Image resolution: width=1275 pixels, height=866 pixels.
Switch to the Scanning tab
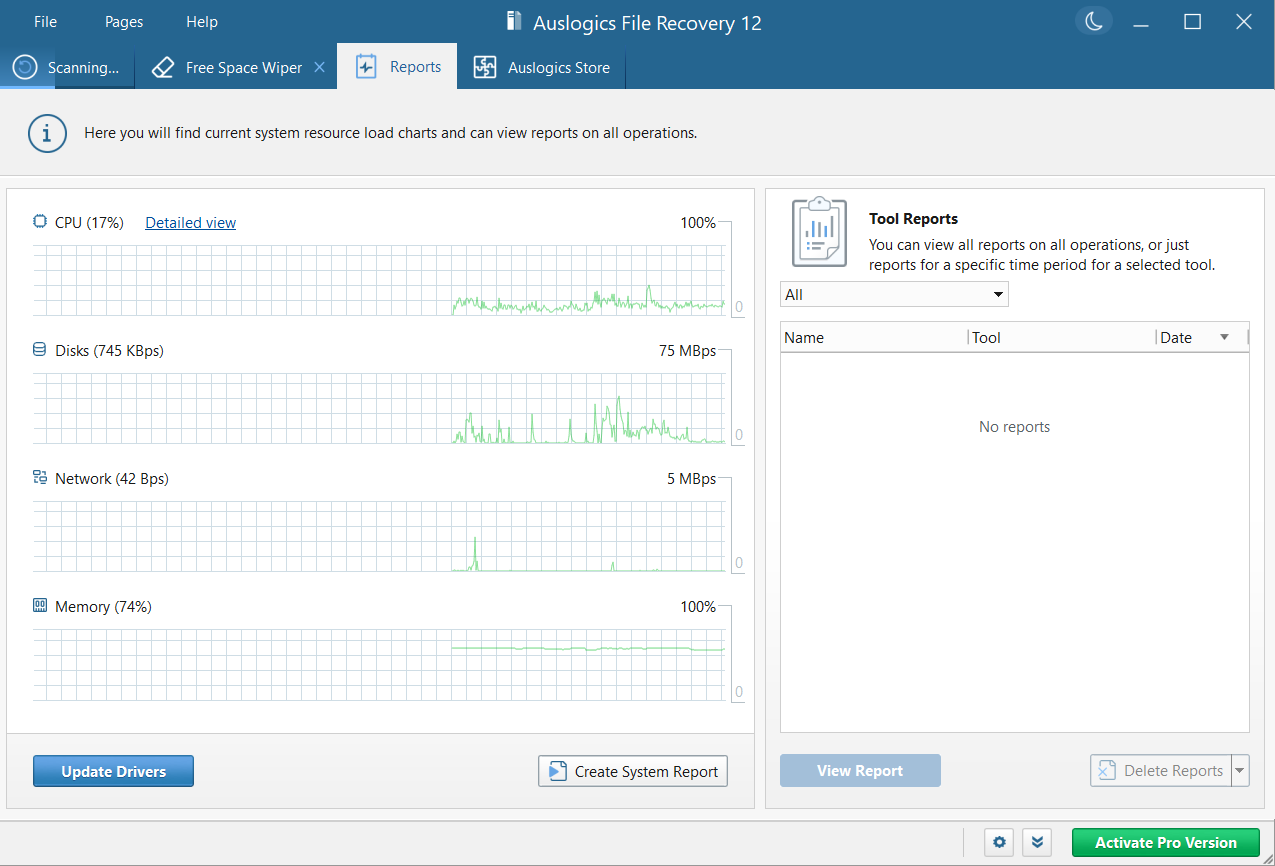(x=67, y=67)
